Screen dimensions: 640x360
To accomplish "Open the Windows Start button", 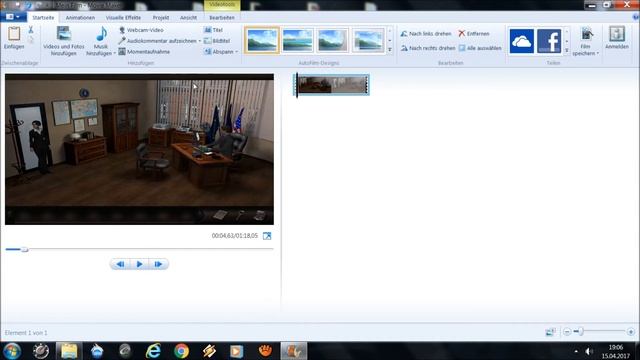I will pos(12,351).
